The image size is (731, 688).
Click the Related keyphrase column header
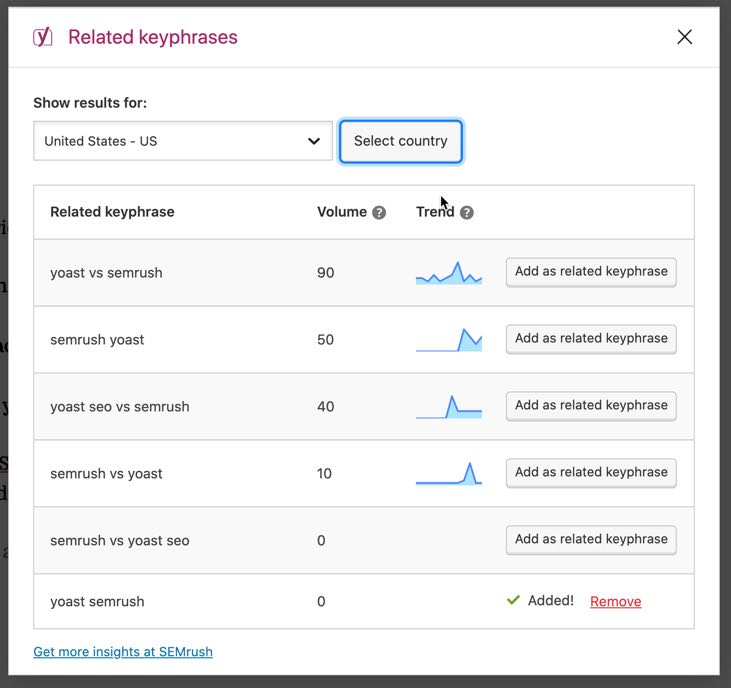112,212
